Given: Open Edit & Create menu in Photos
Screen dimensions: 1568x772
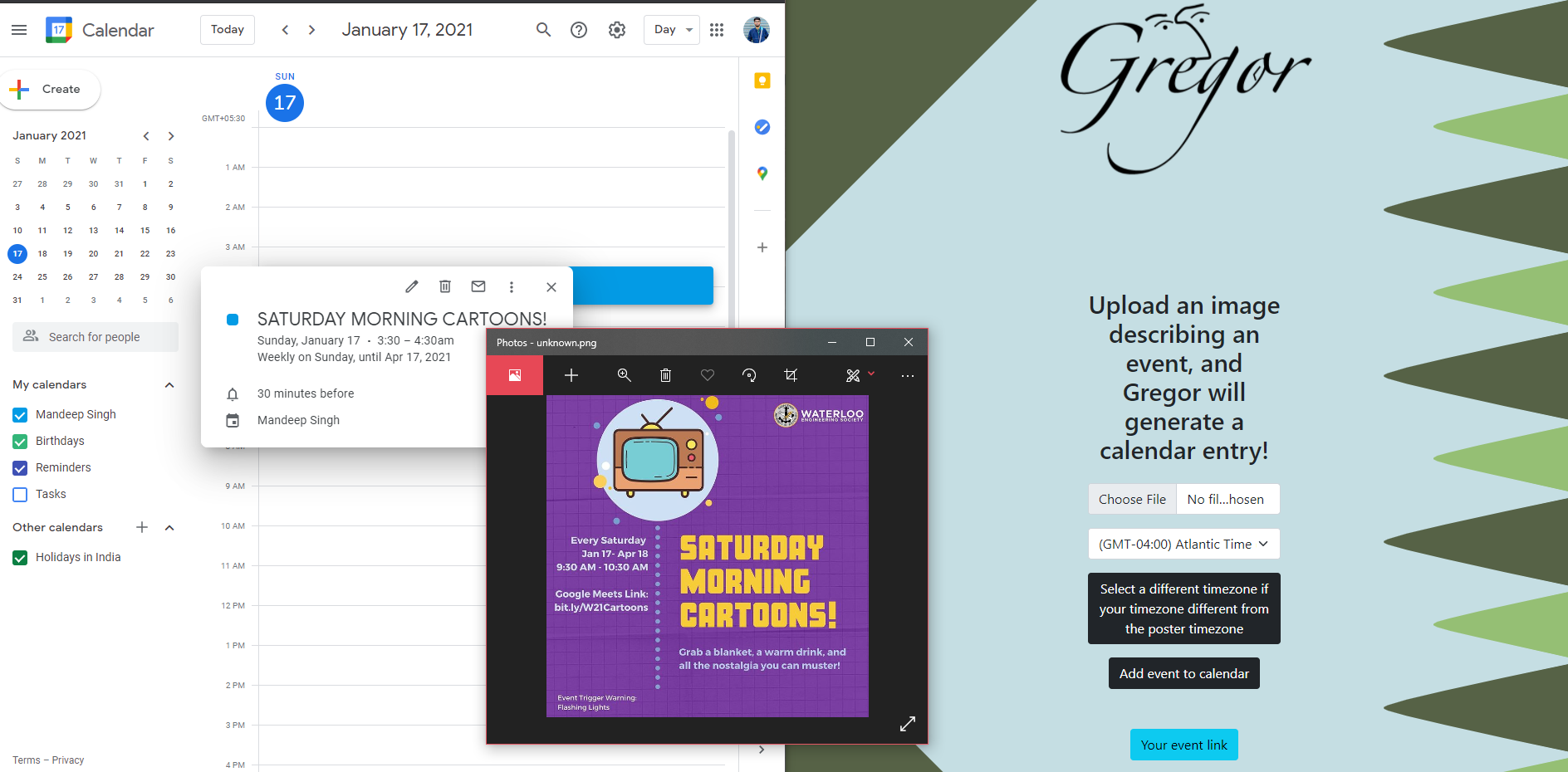Looking at the screenshot, I should (x=860, y=375).
